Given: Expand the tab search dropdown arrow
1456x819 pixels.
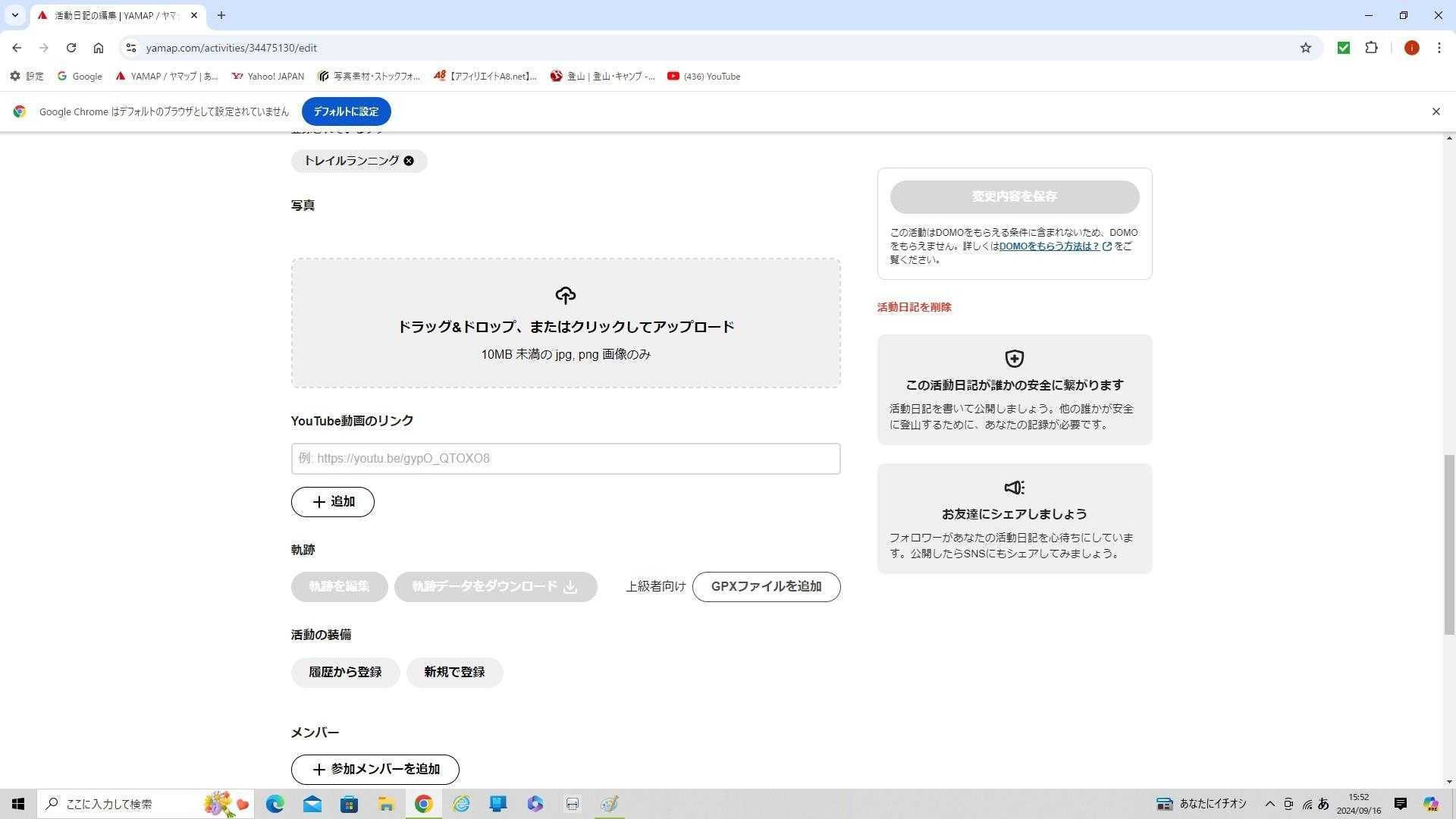Looking at the screenshot, I should [14, 15].
